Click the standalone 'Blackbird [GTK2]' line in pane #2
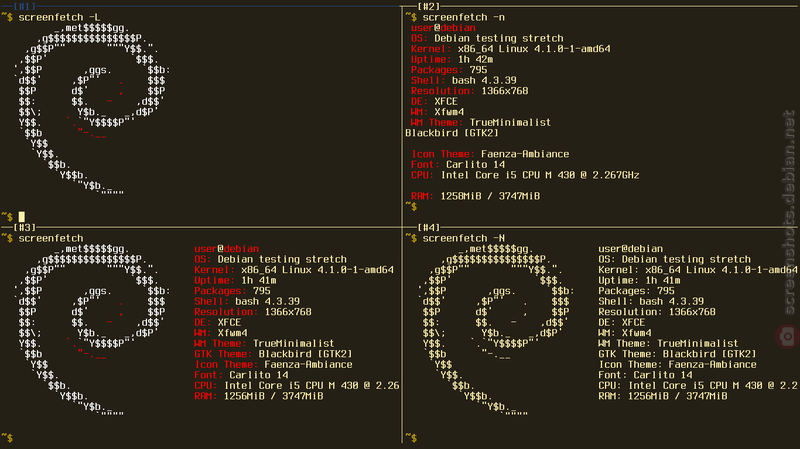This screenshot has width=800, height=449. 452,133
